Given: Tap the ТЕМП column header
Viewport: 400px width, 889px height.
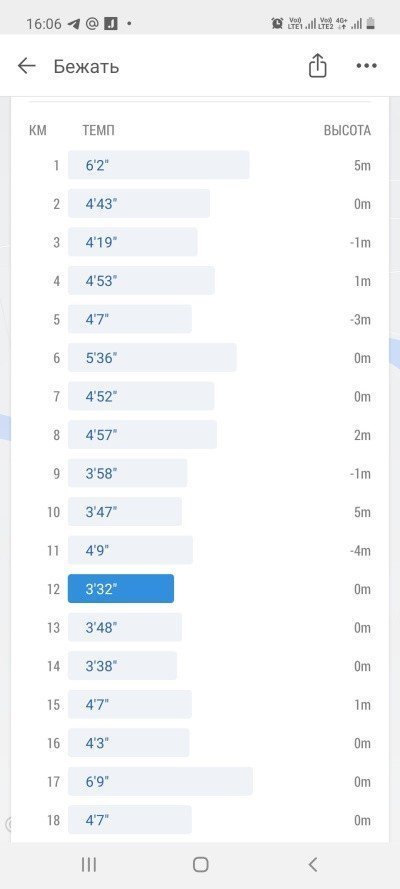Looking at the screenshot, I should click(x=99, y=130).
